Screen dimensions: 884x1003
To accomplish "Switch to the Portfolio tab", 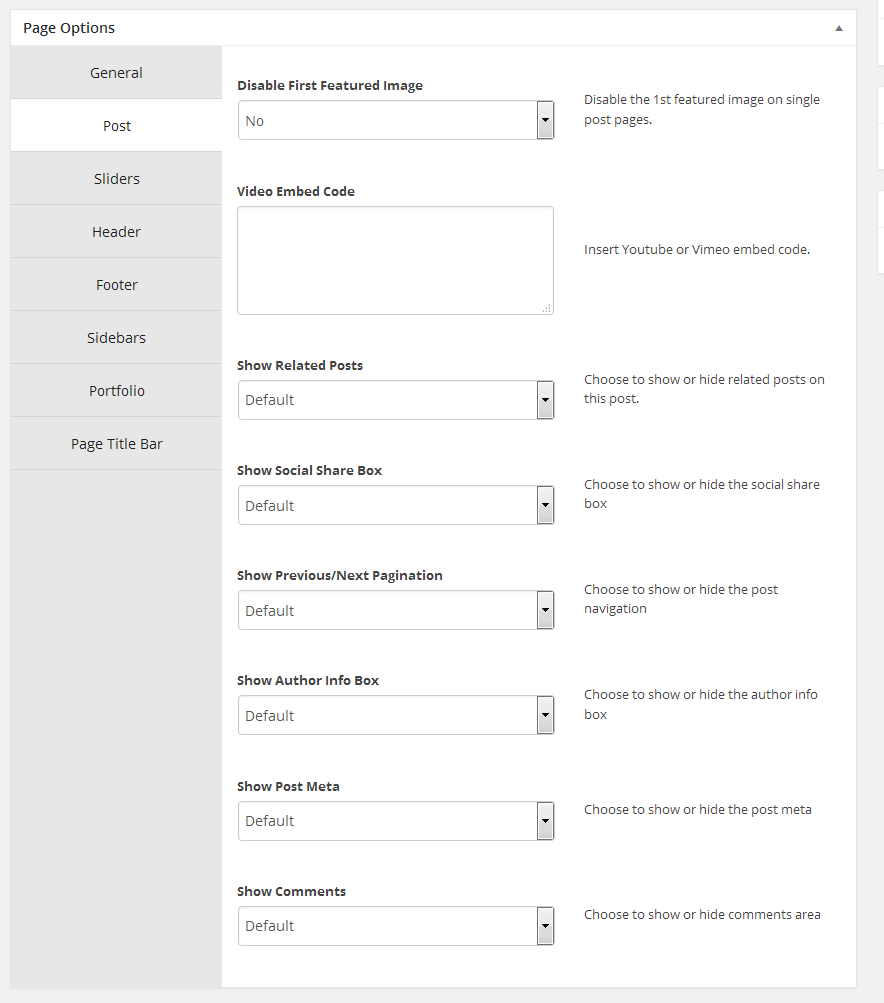I will (x=116, y=391).
